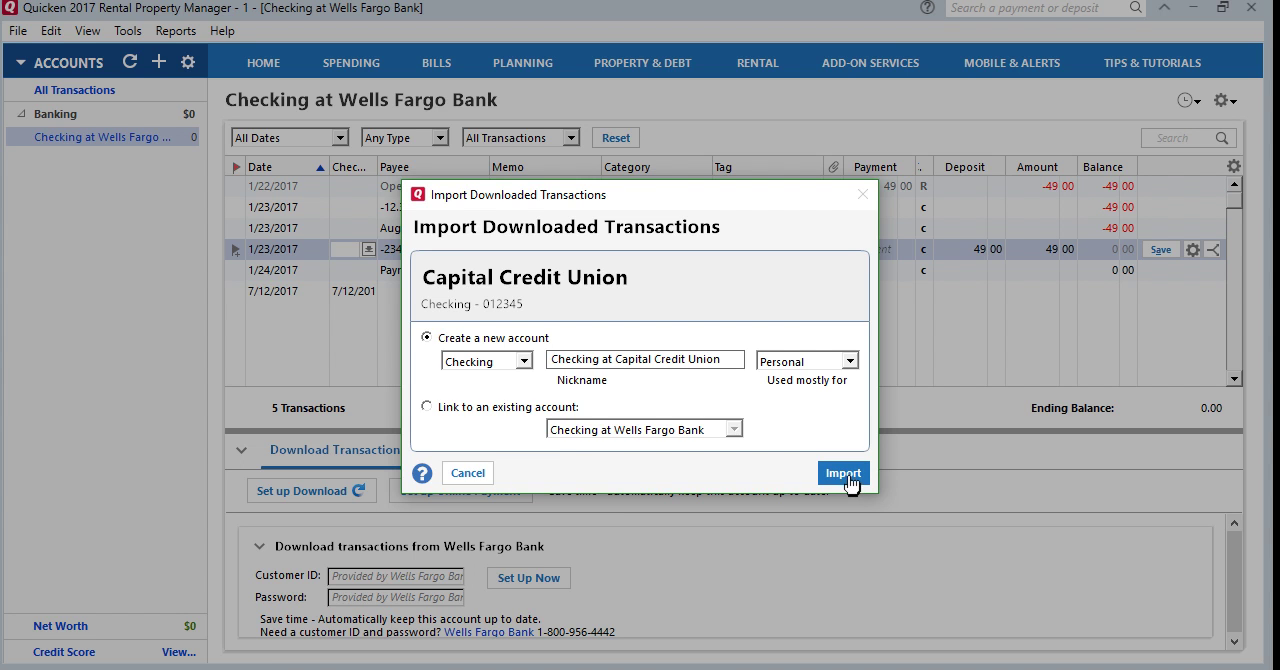Viewport: 1280px width, 670px height.
Task: Click the refresh accounts icon in sidebar
Action: tap(130, 62)
